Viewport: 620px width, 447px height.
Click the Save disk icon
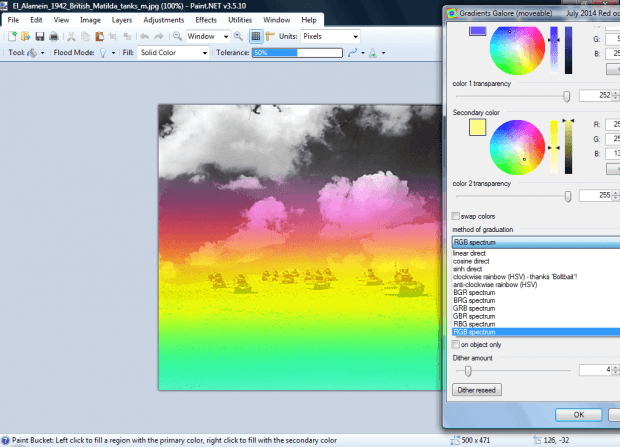click(40, 36)
